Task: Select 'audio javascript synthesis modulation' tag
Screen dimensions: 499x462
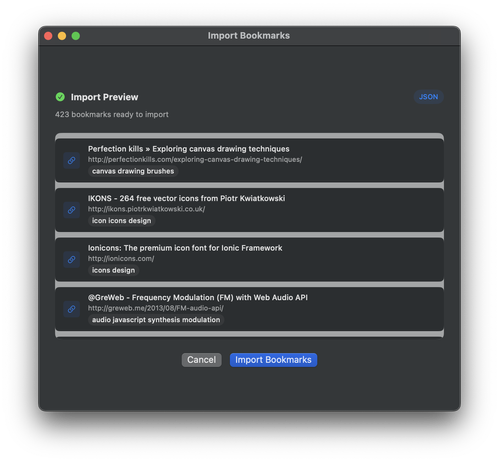Action: 156,320
